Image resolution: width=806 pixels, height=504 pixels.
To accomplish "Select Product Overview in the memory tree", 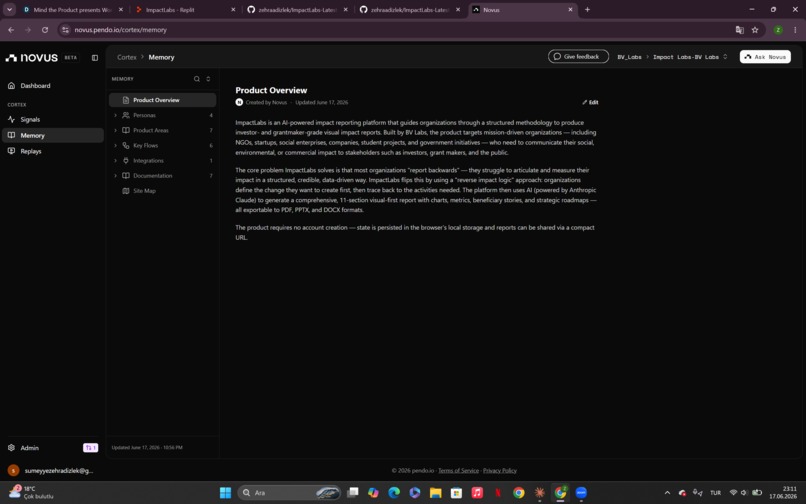I will pos(162,100).
